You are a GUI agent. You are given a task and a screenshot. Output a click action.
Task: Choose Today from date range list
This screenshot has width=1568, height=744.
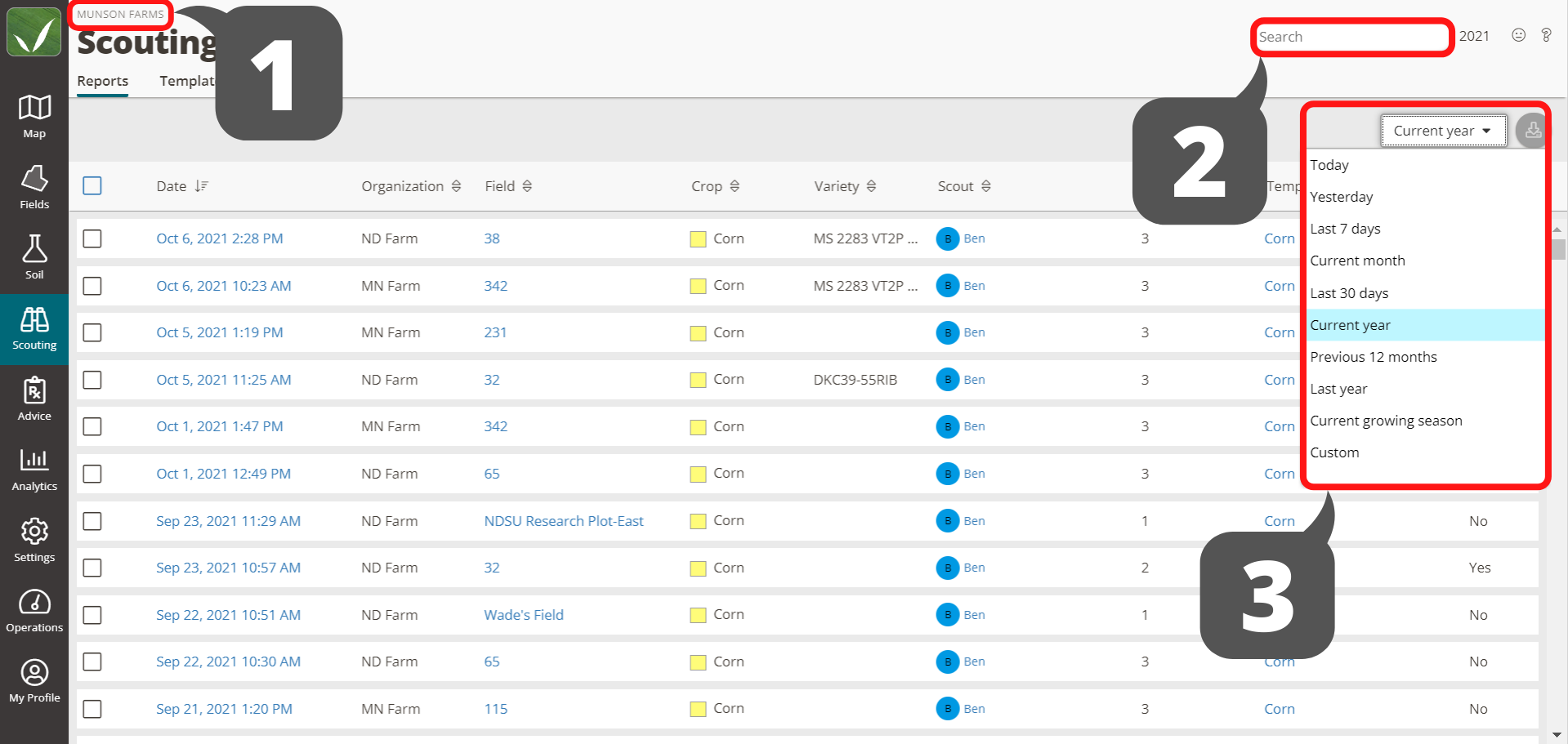pyautogui.click(x=1425, y=165)
